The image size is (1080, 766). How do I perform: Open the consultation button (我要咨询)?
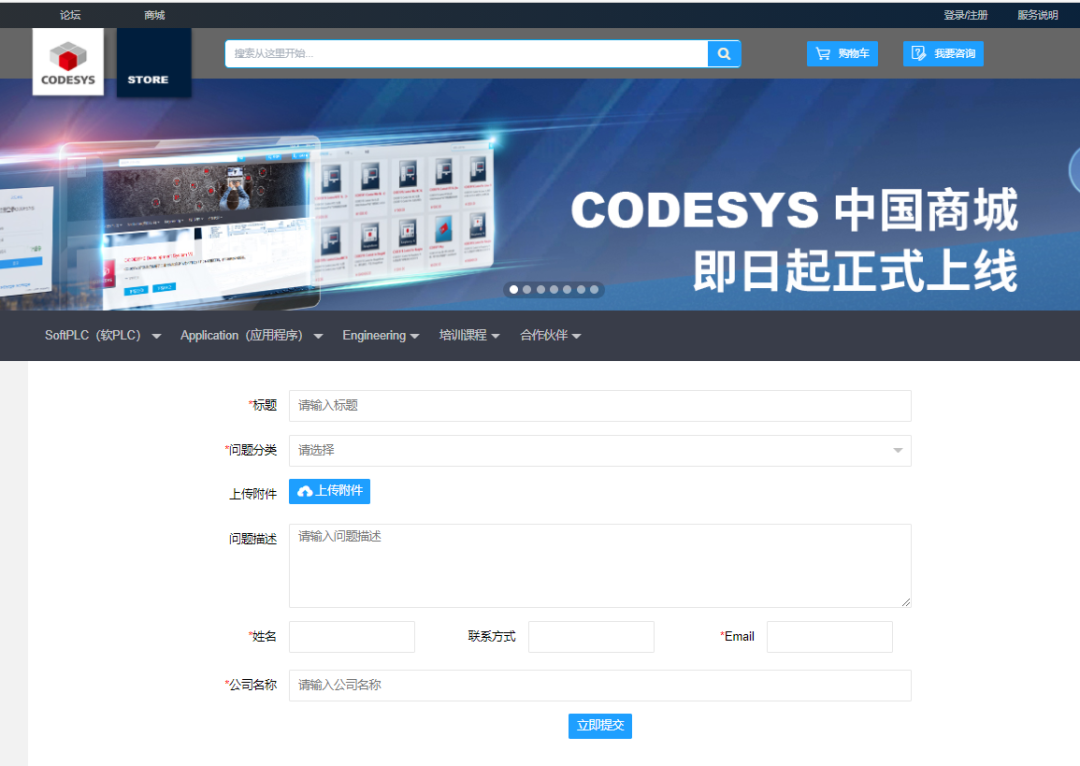pos(943,54)
